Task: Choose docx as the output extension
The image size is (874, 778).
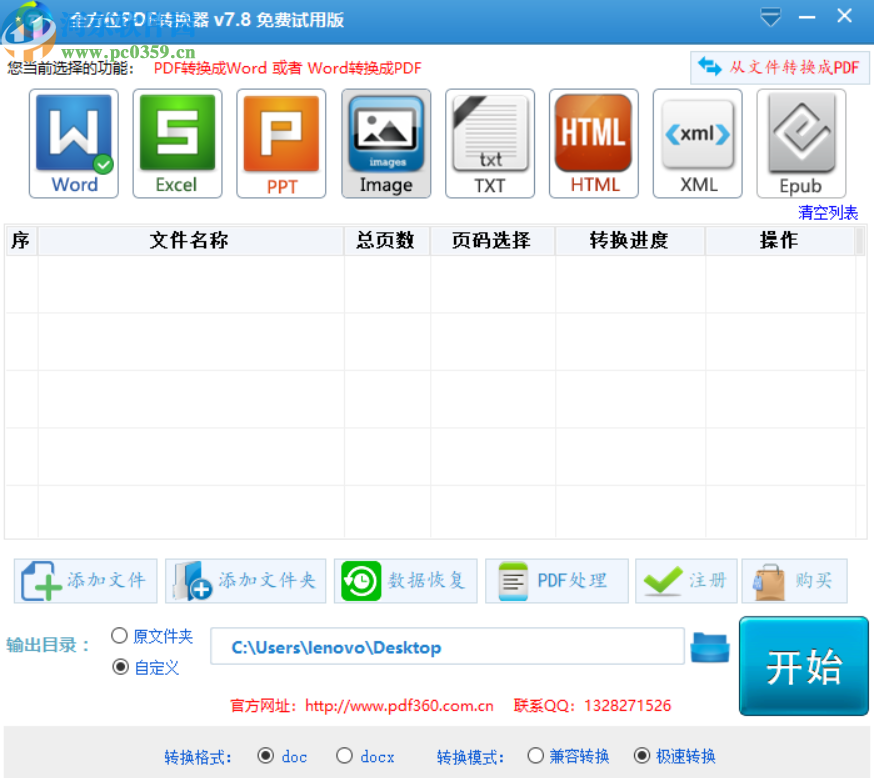Action: [343, 756]
